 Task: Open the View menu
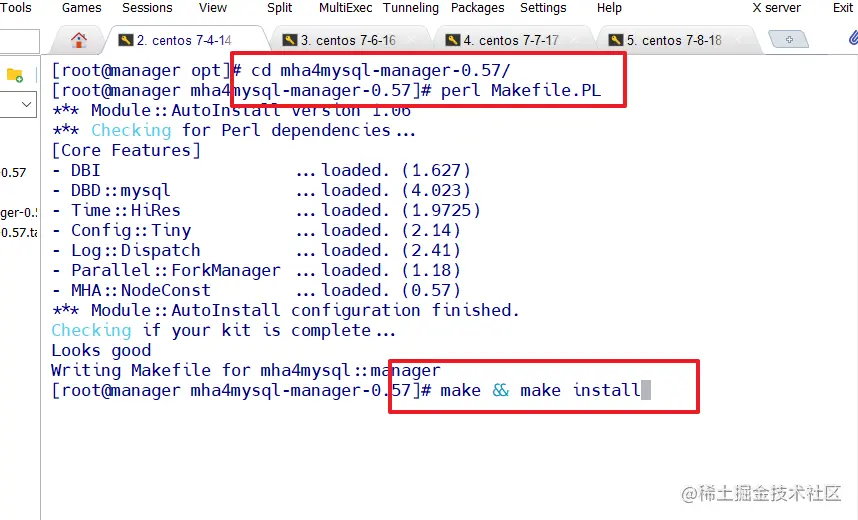[x=212, y=8]
